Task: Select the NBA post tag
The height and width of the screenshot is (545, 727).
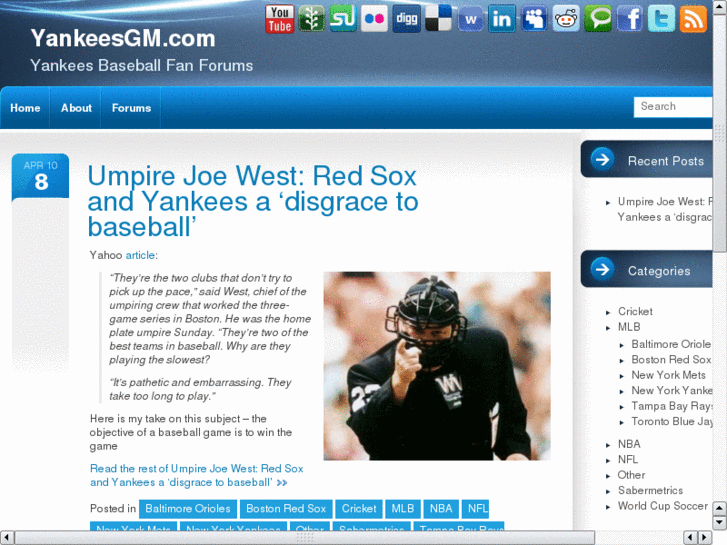Action: click(x=440, y=509)
